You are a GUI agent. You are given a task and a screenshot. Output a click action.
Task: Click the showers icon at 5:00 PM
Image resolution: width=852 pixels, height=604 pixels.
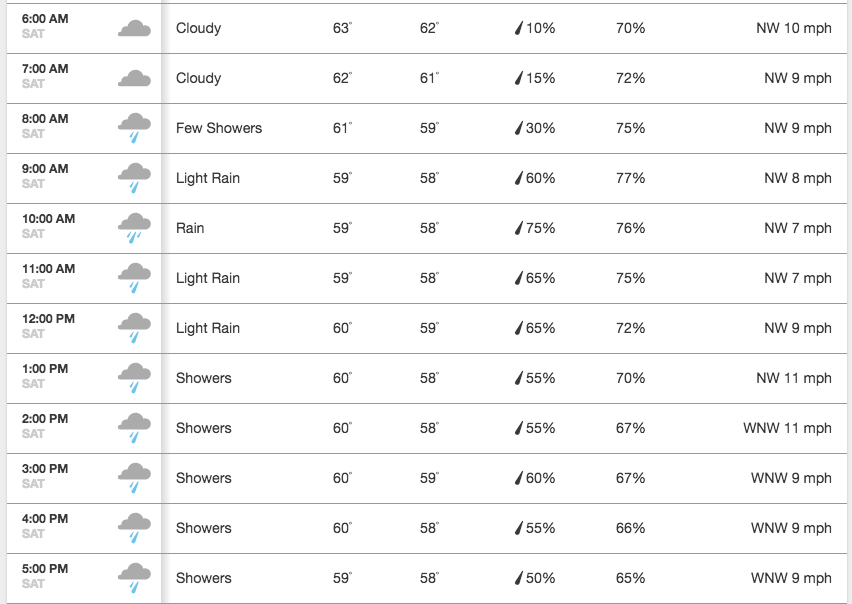pos(134,578)
